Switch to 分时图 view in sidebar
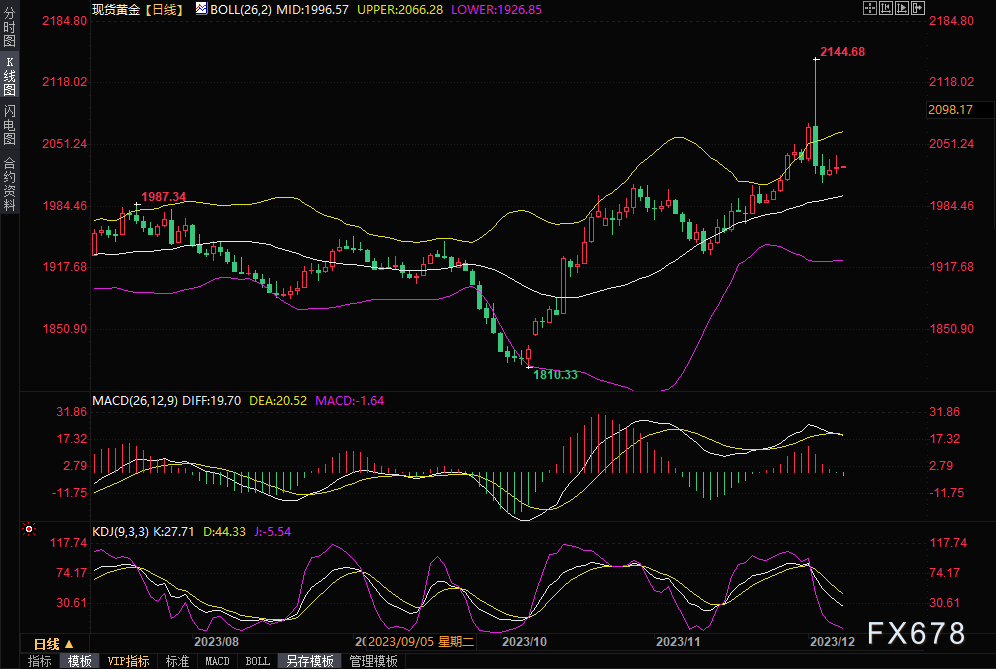 pyautogui.click(x=9, y=28)
